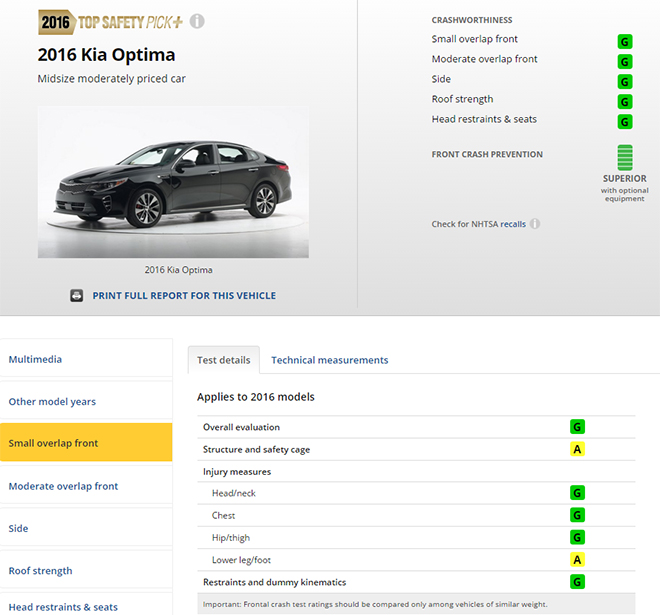660x615 pixels.
Task: Click the printer icon for full report
Action: [77, 296]
